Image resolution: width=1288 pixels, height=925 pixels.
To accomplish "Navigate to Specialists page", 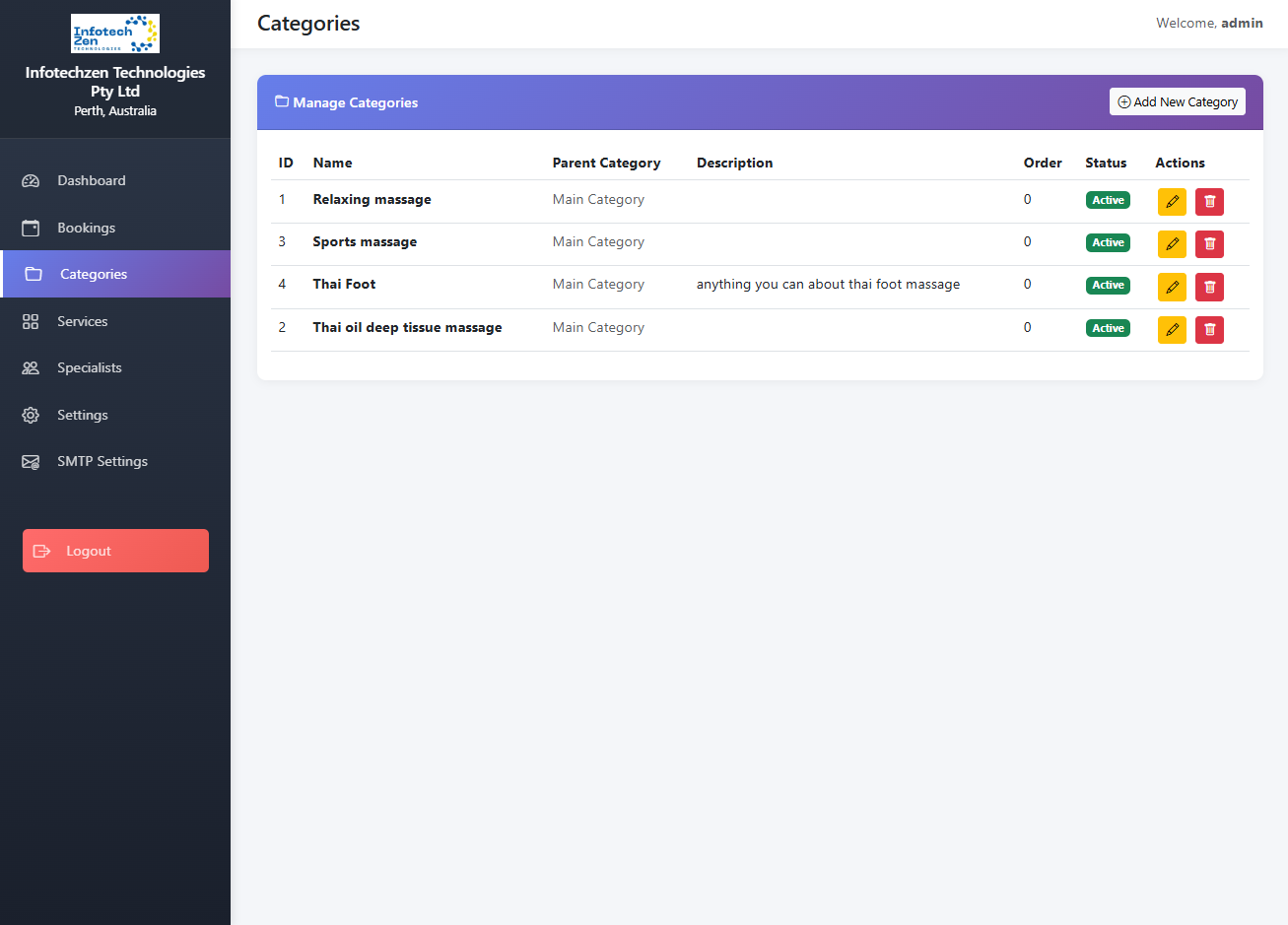I will (89, 367).
